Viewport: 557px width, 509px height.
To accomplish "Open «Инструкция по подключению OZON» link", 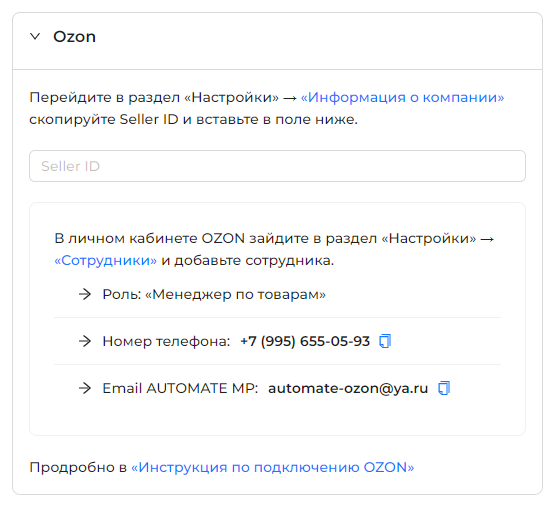I will [x=273, y=467].
